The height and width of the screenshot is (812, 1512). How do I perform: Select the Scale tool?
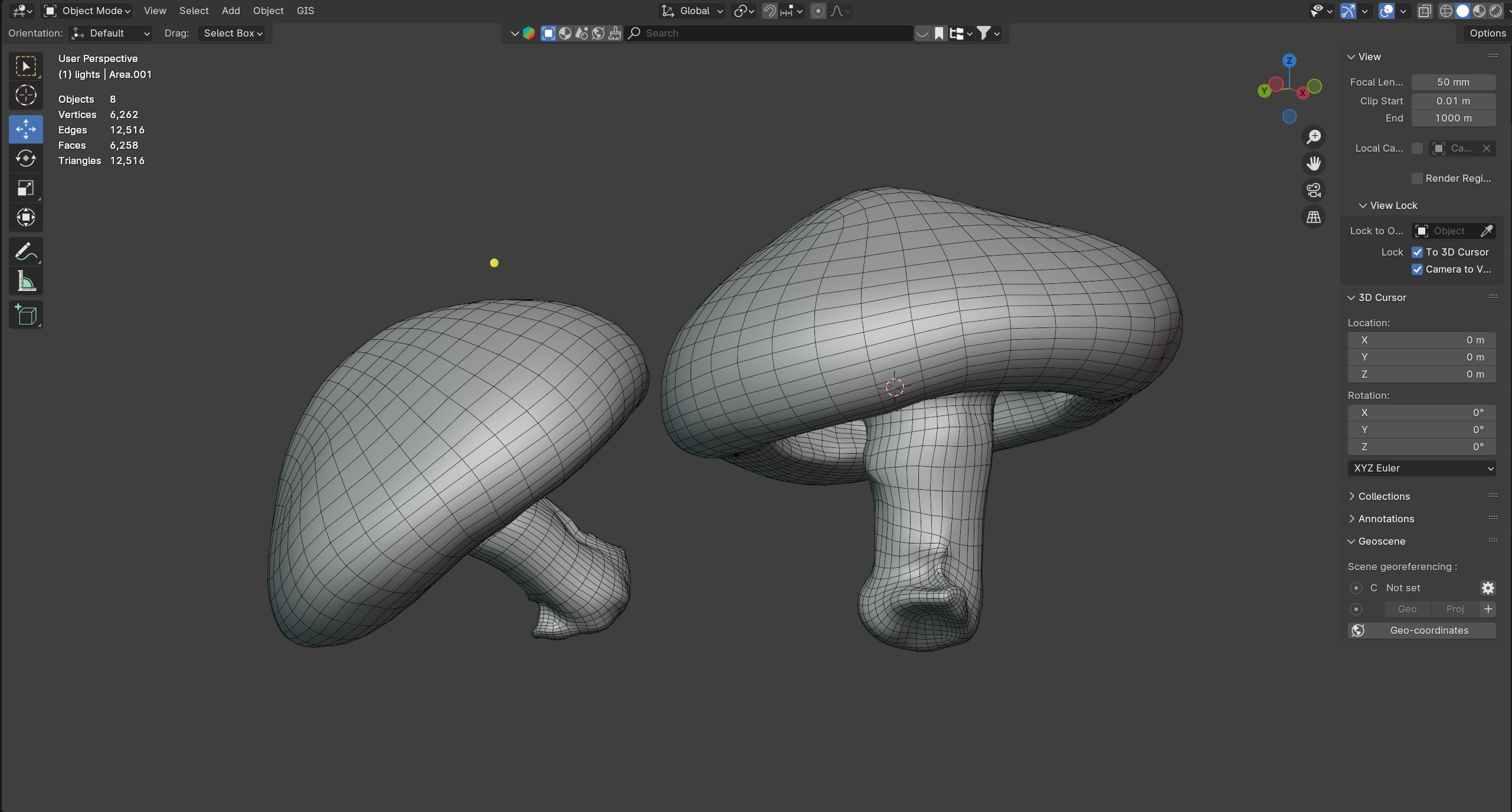point(25,188)
